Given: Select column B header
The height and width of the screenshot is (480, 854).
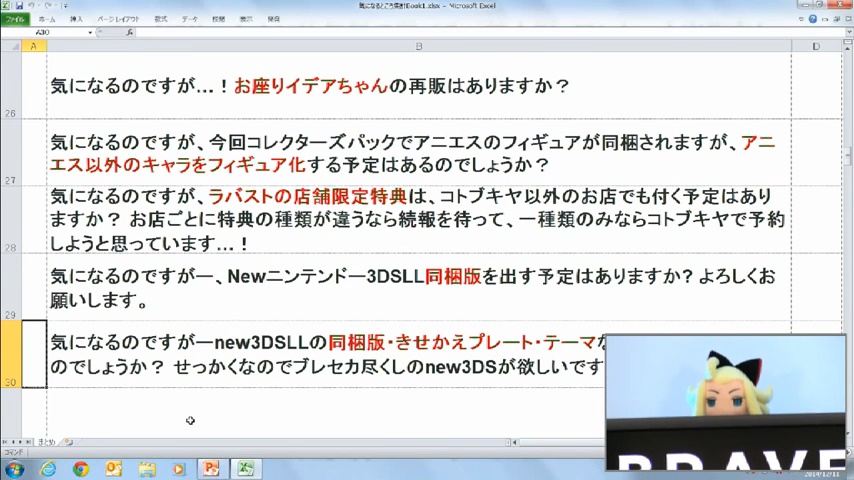Looking at the screenshot, I should click(x=419, y=46).
